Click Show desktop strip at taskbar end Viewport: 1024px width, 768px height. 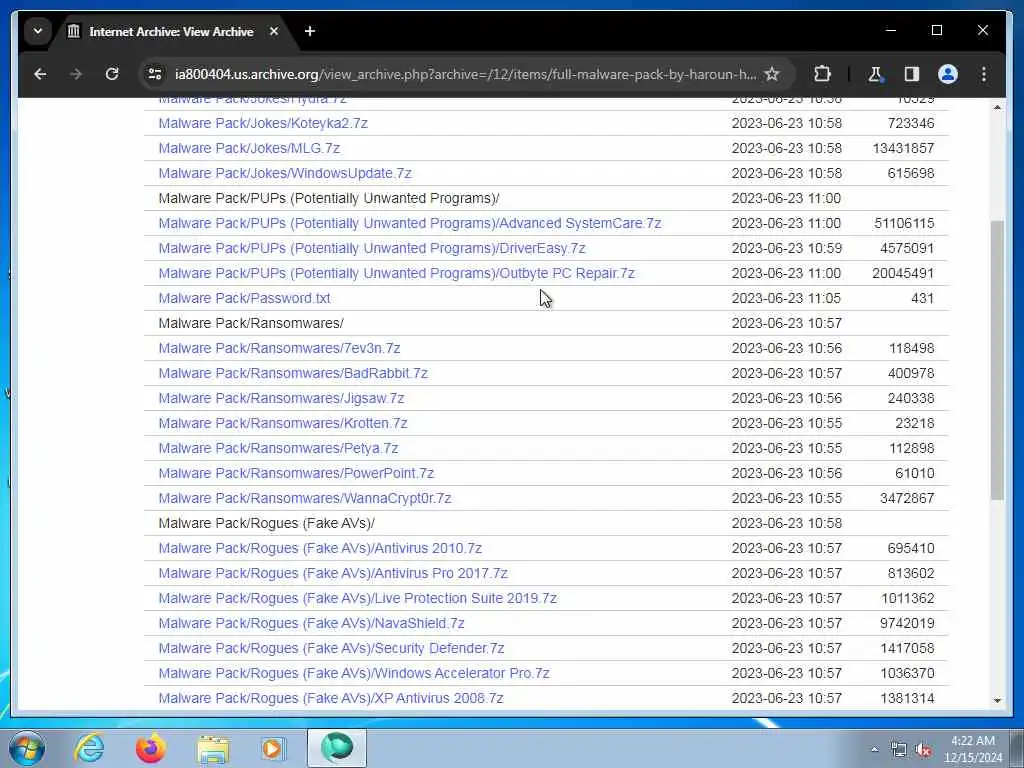1018,748
